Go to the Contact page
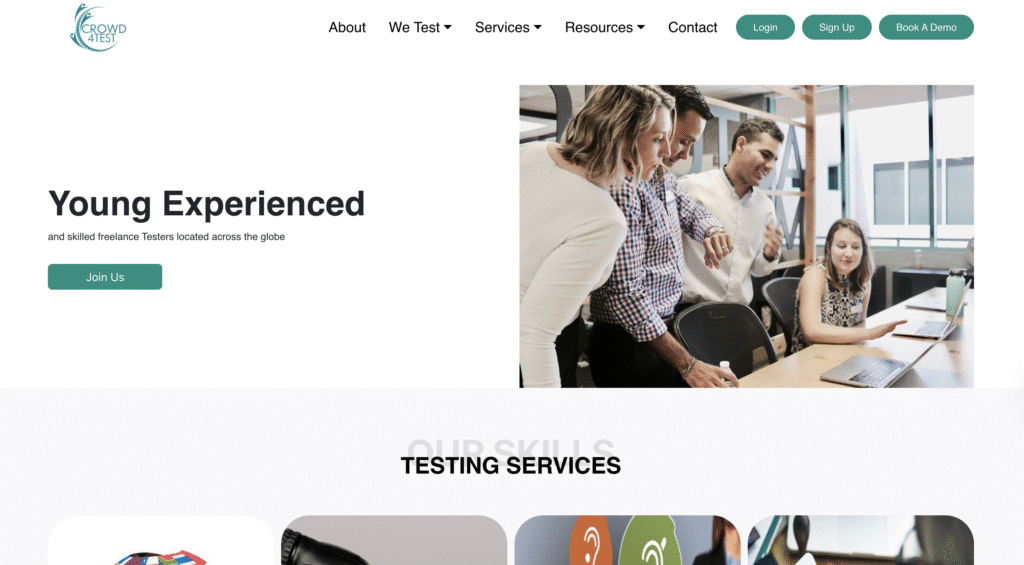1024x565 pixels. 692,27
